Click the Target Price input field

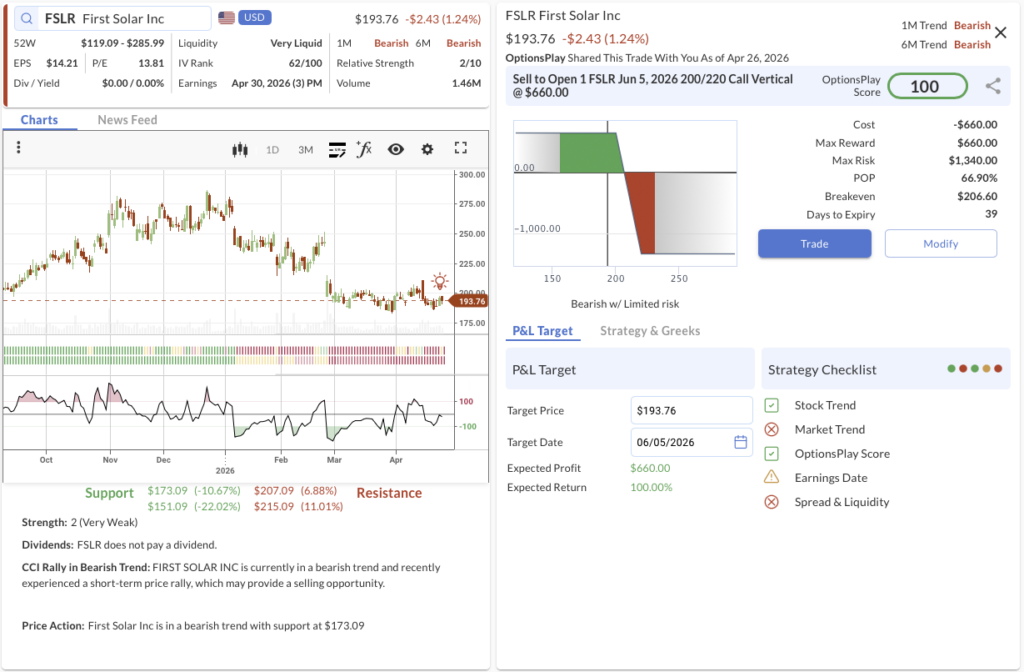(x=691, y=410)
